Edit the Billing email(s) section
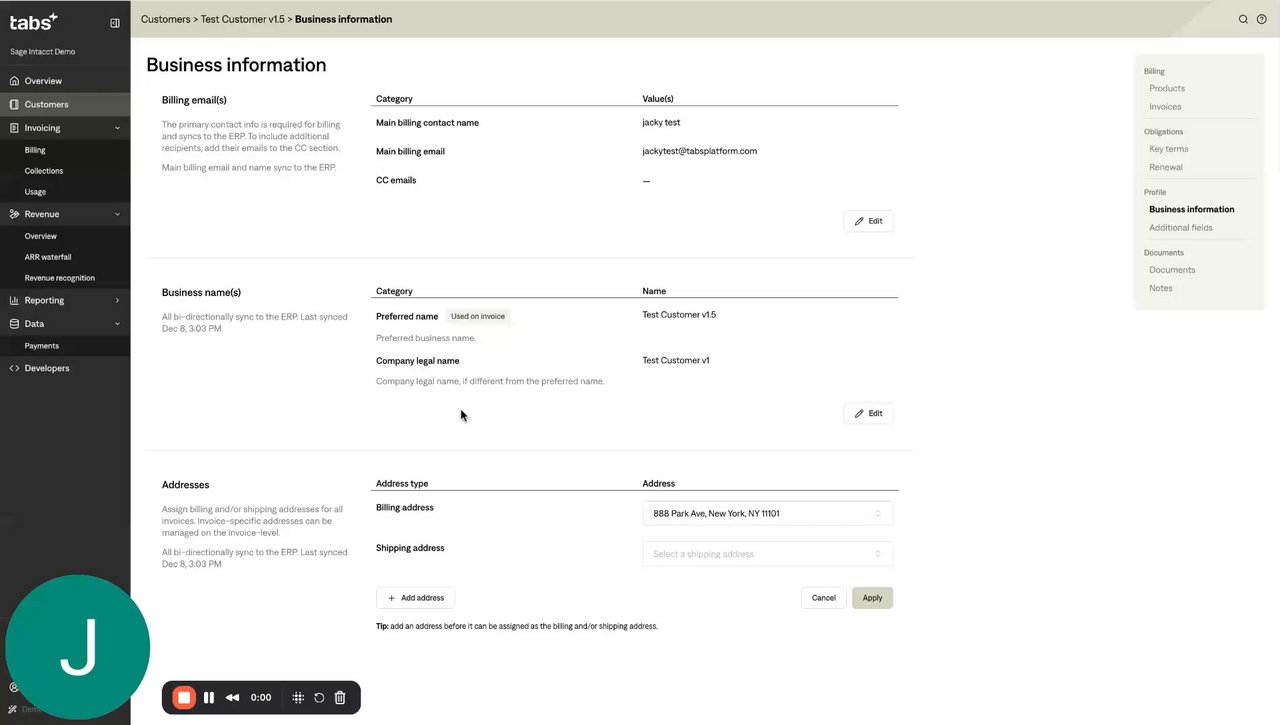 [868, 221]
